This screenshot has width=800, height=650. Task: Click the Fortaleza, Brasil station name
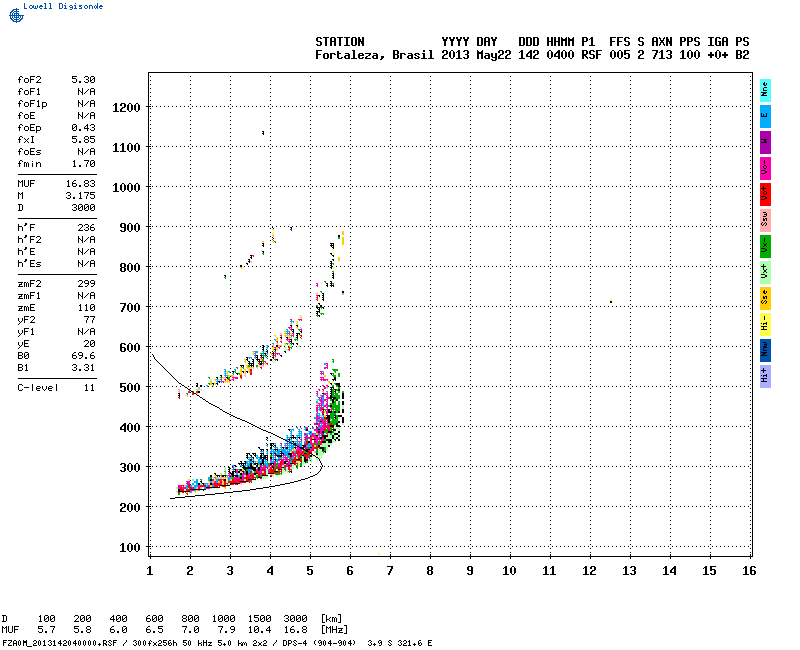375,55
